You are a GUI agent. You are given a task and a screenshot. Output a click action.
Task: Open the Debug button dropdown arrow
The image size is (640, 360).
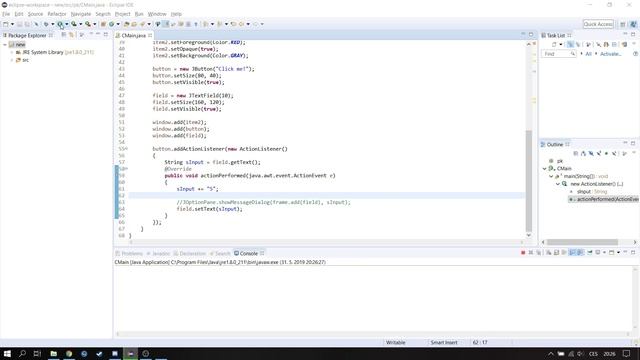[52, 24]
